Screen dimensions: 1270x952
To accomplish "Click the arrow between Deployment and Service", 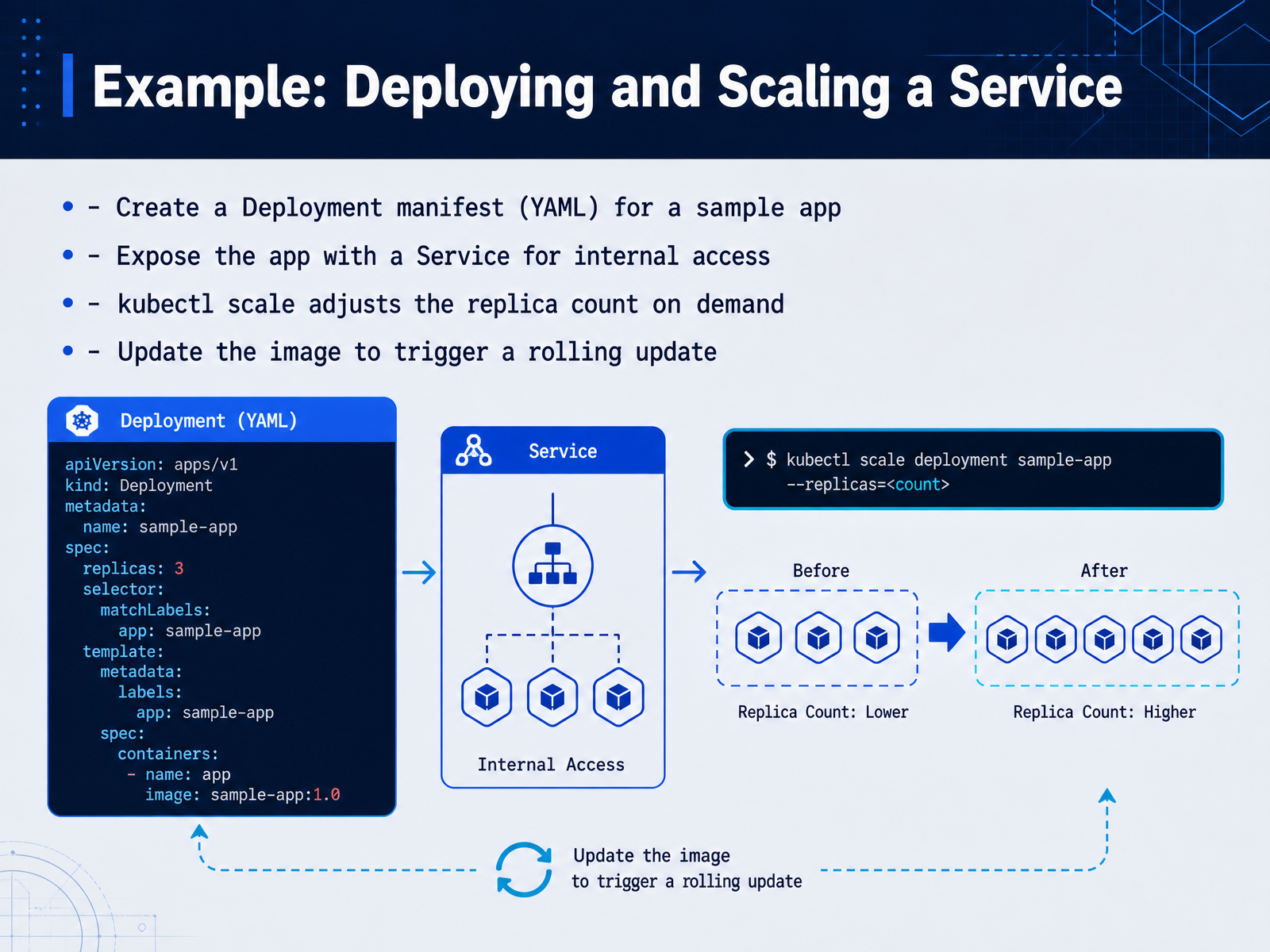I will [x=419, y=572].
